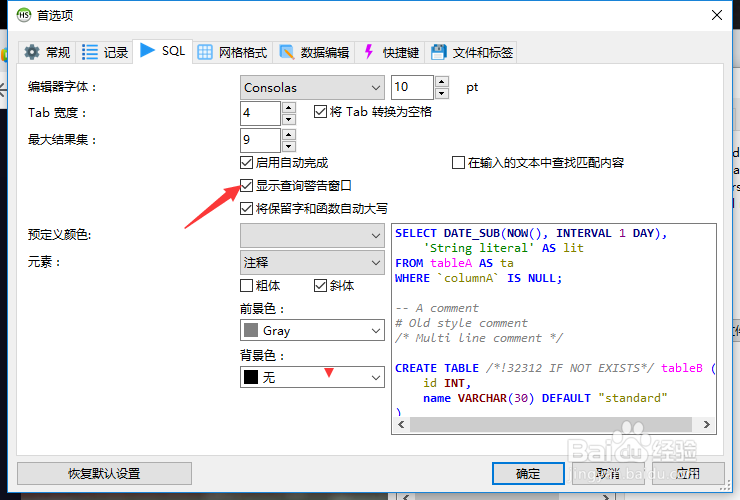Click the SQL preview horizontal scrollbar track
The height and width of the screenshot is (500, 740).
551,424
